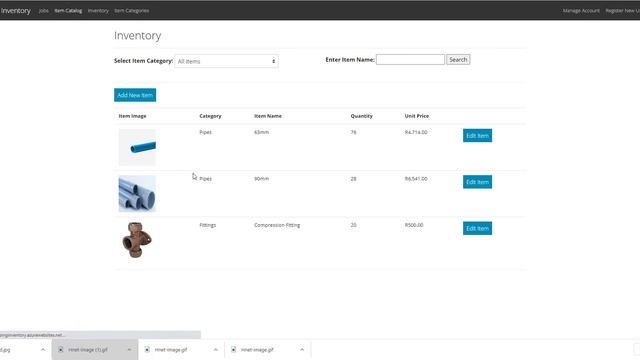
Task: Open Item Categories in the navbar
Action: point(131,11)
